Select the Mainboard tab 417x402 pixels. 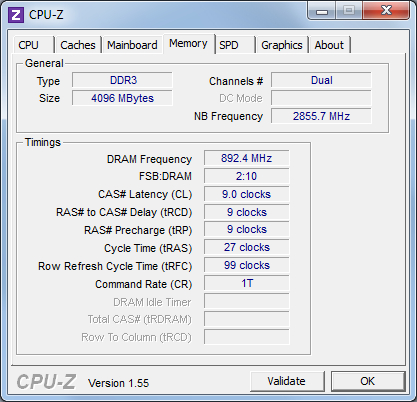click(132, 45)
